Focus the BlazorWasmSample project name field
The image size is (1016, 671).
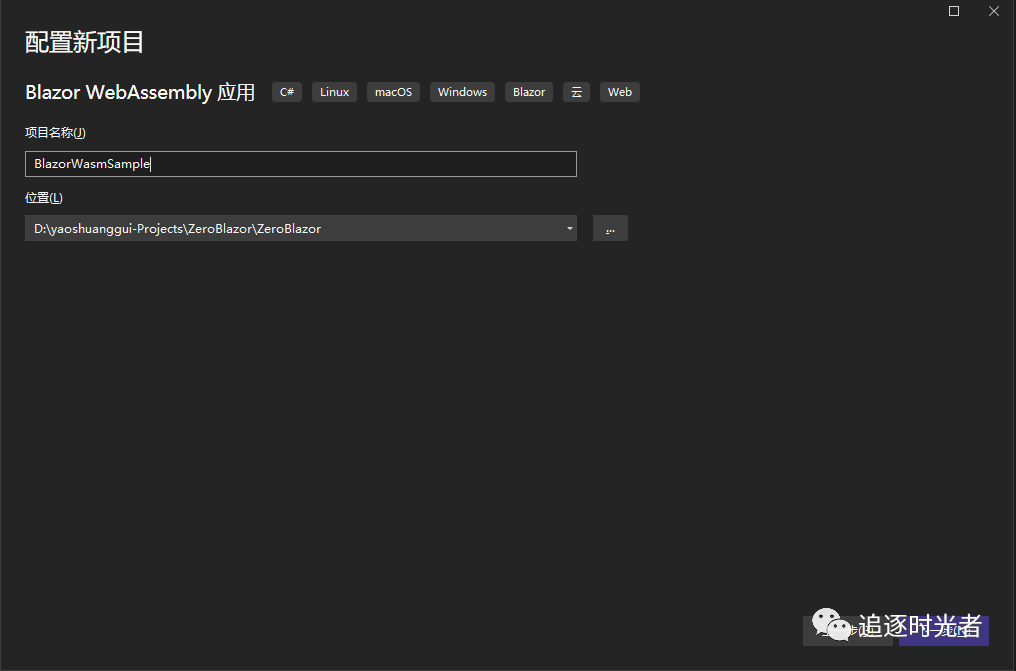300,164
